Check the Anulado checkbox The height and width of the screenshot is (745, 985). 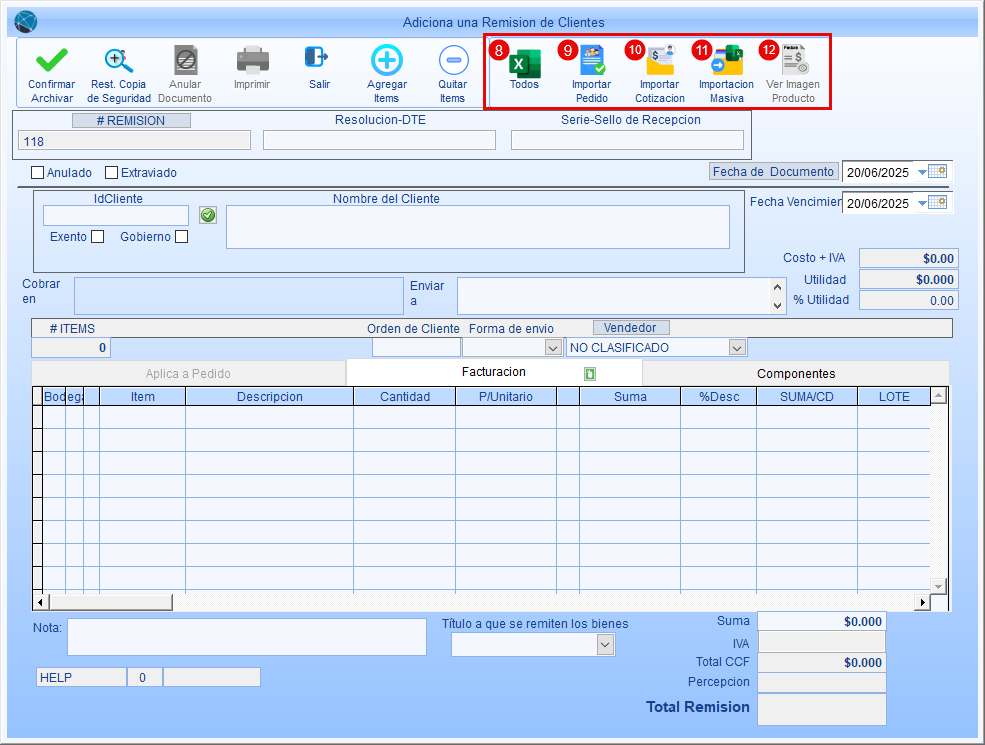pyautogui.click(x=38, y=173)
